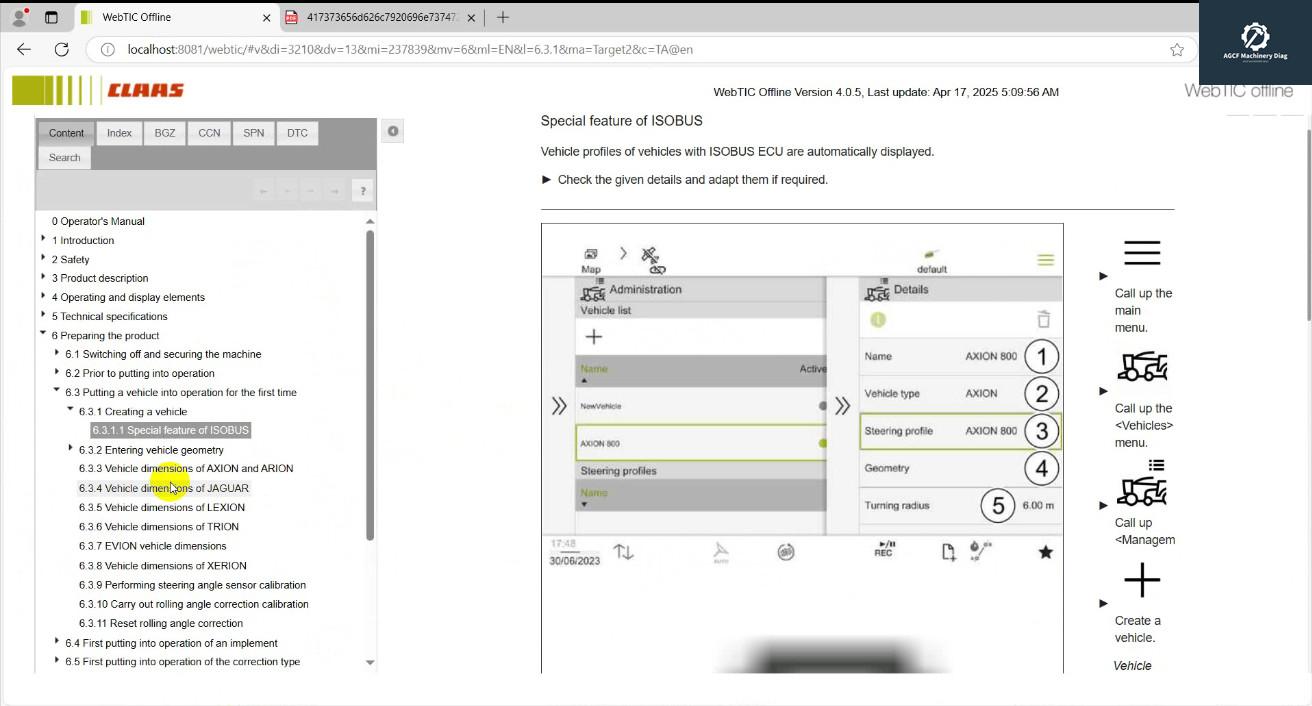The height and width of the screenshot is (706, 1312).
Task: Switch to the DTC tab
Action: (297, 132)
